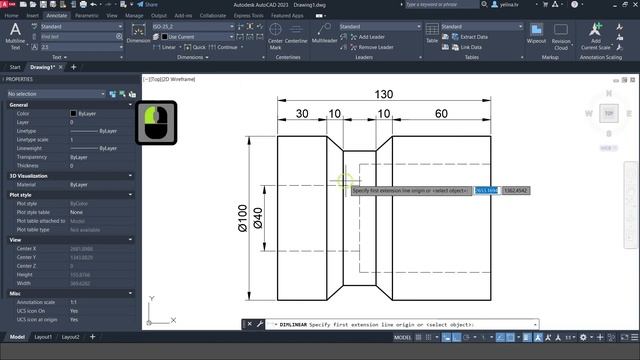
Task: Select the Wipeout tool
Action: tap(536, 33)
